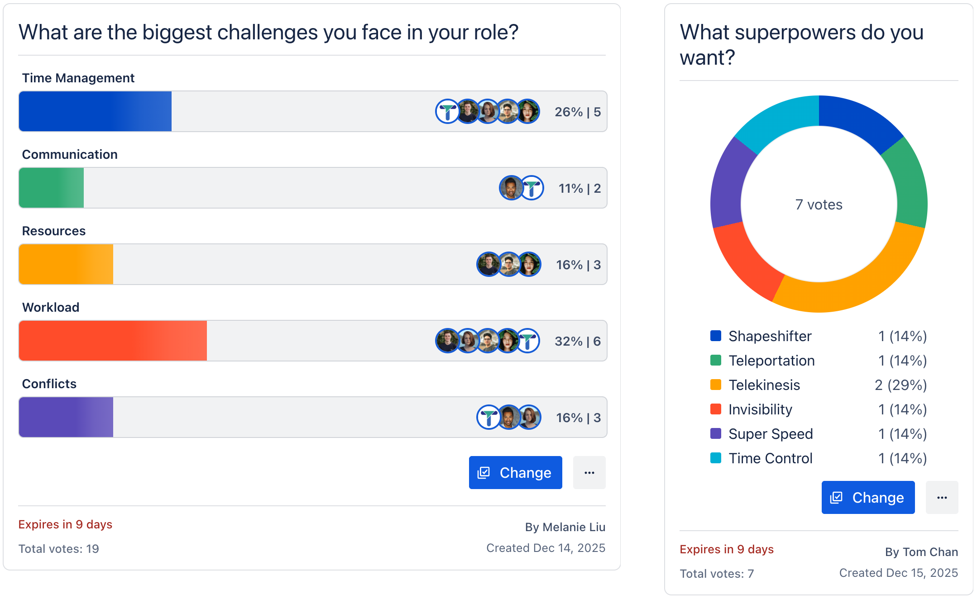977x599 pixels.
Task: Open more options menu in superpowers poll
Action: coord(942,498)
